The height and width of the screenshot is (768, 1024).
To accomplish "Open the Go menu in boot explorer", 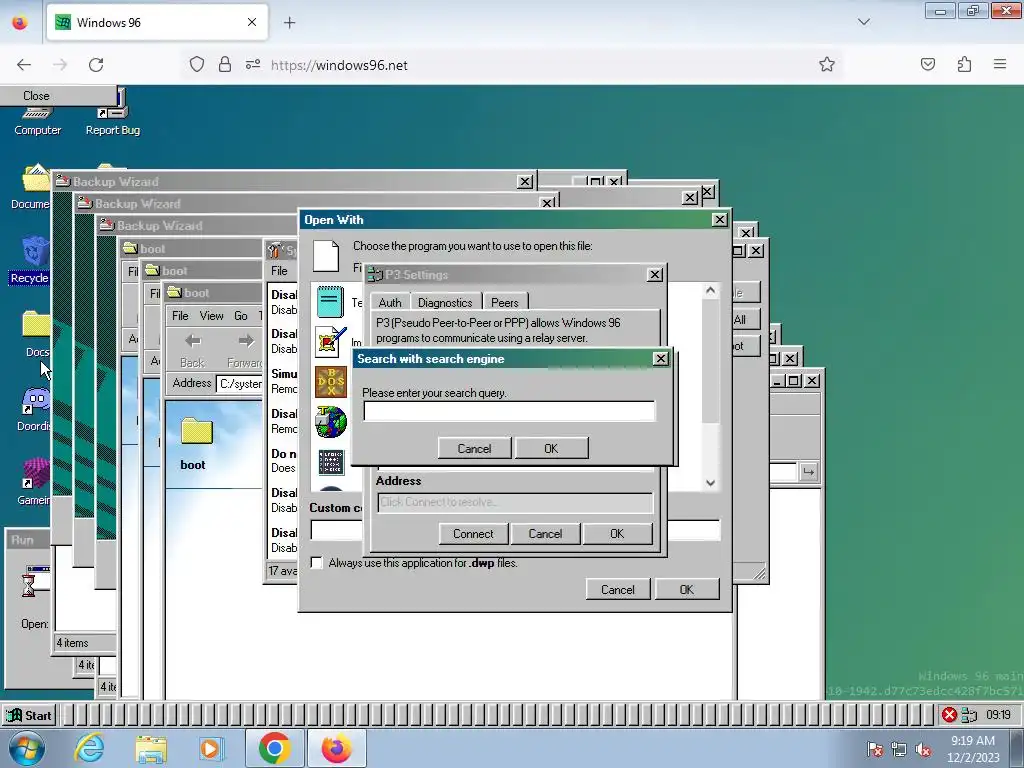I will [241, 315].
